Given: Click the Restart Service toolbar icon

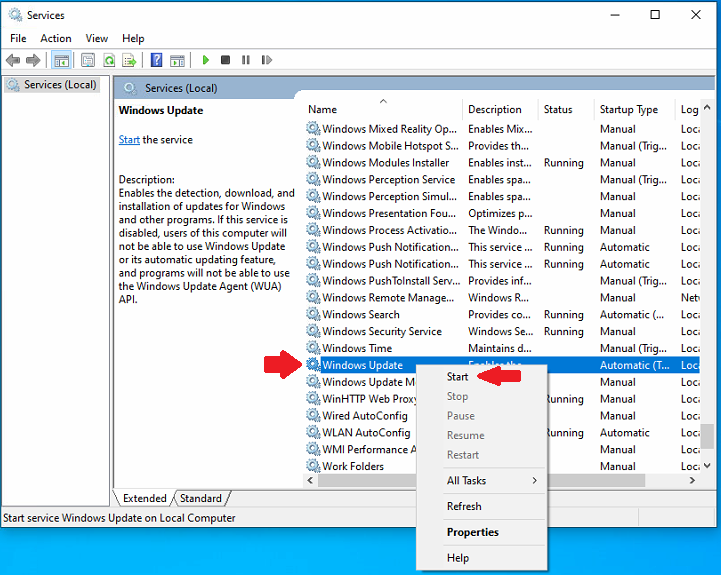Looking at the screenshot, I should pyautogui.click(x=264, y=60).
